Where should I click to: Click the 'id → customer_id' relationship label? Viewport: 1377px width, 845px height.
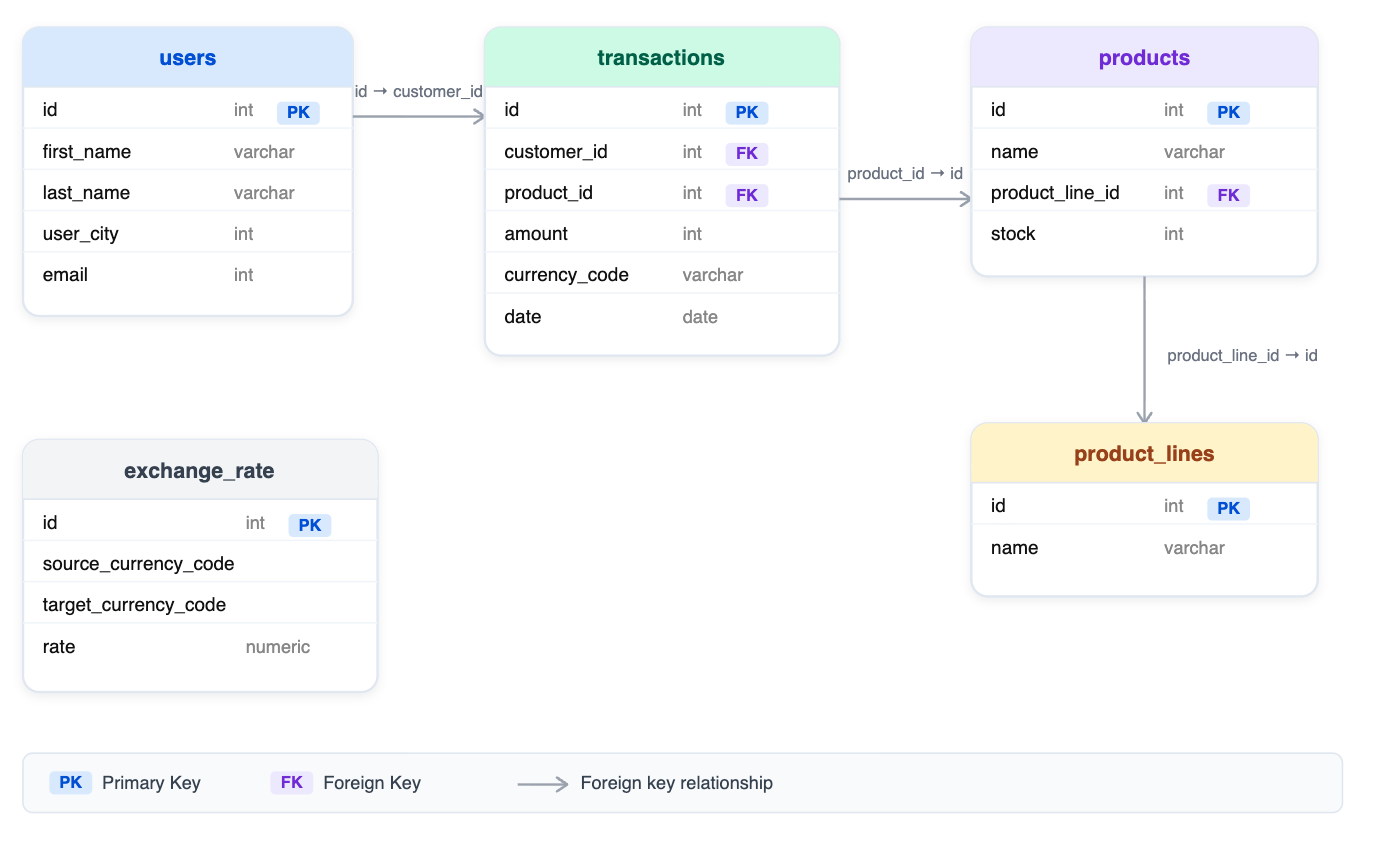pos(419,92)
